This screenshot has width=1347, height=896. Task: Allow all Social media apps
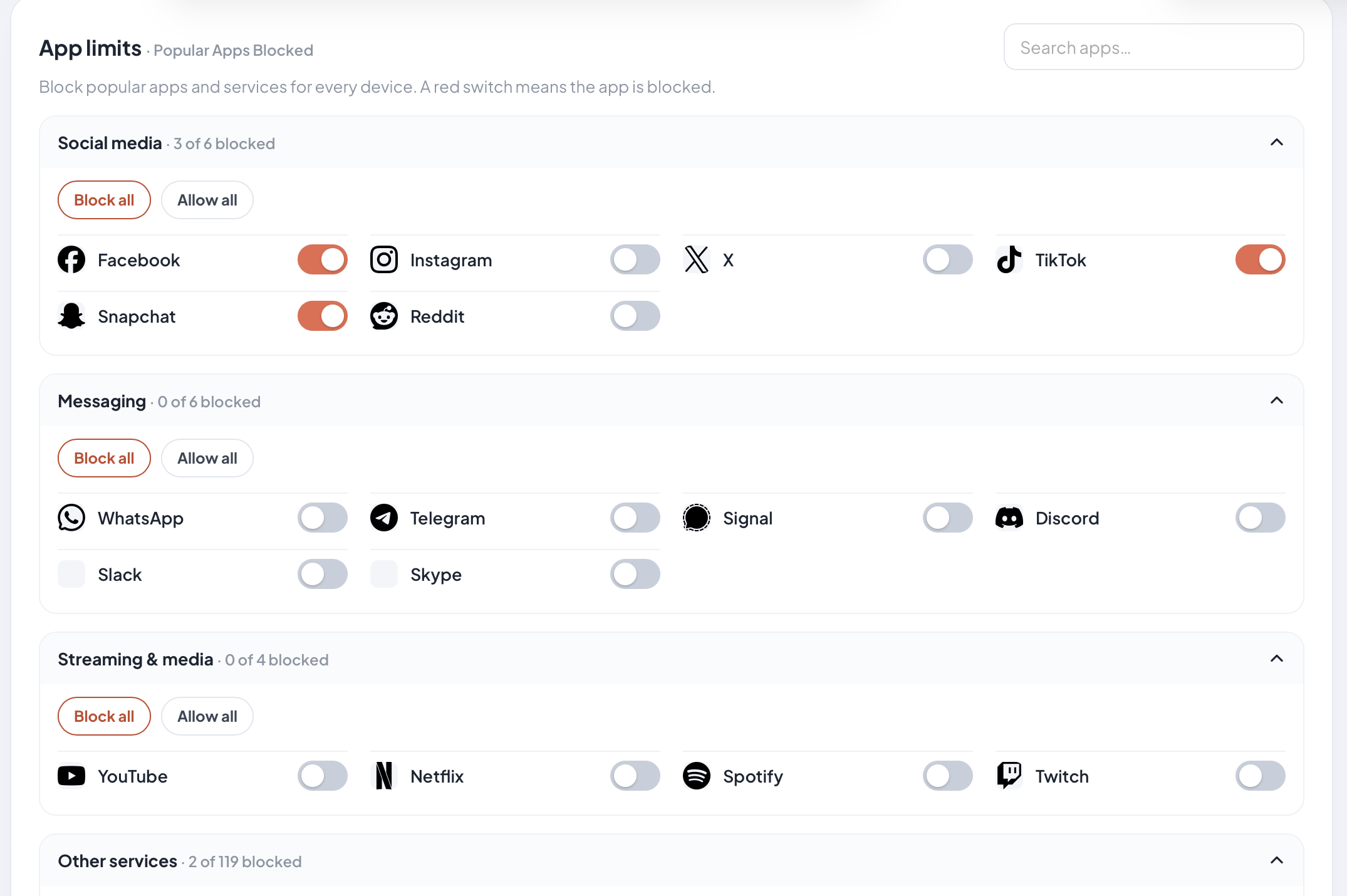coord(207,200)
